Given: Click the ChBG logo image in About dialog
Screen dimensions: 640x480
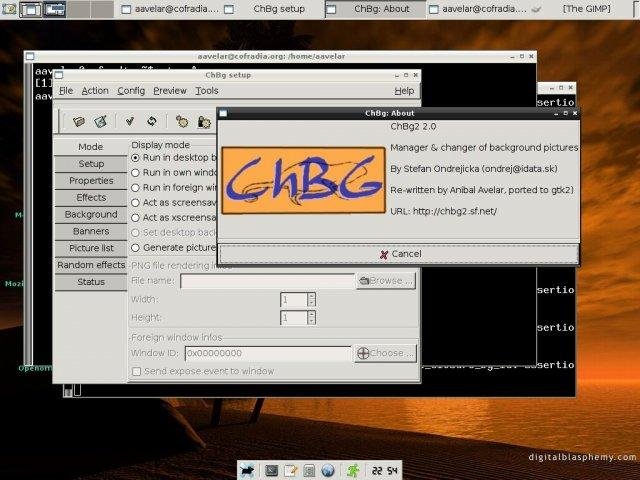Looking at the screenshot, I should pos(303,180).
